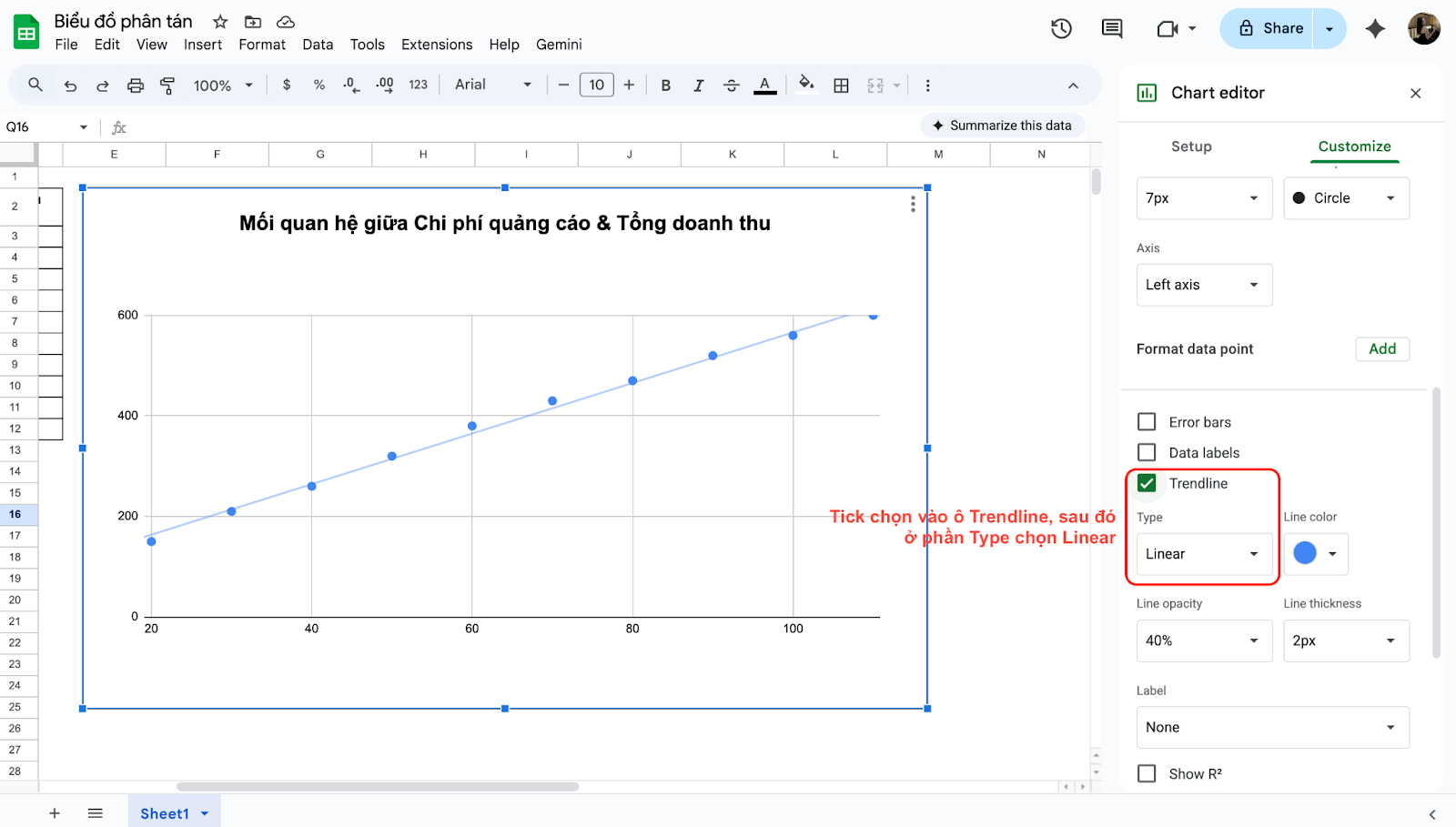Open version history clock icon
The image size is (1456, 827).
(x=1061, y=29)
